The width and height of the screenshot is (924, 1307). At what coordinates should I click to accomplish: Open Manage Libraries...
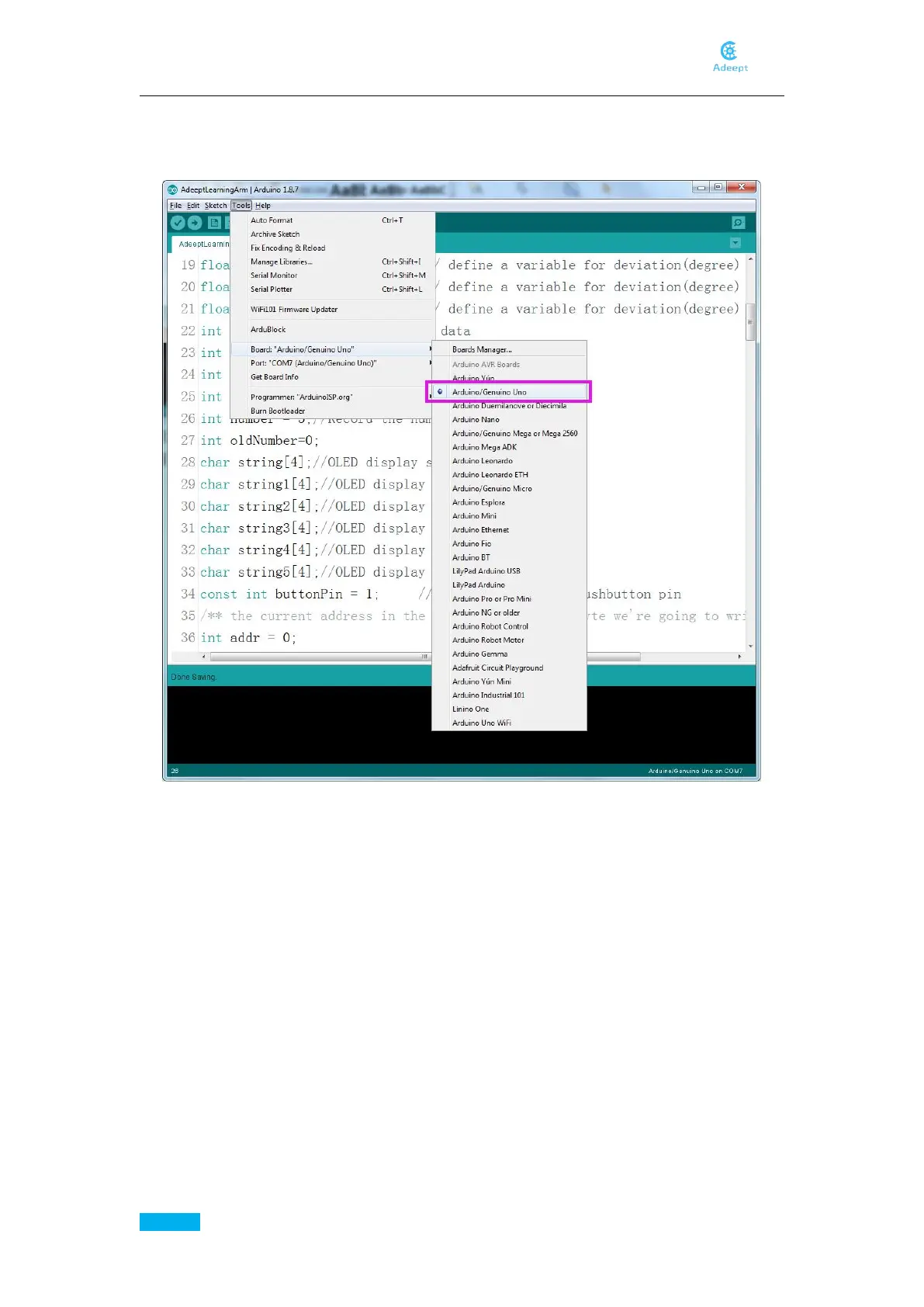coord(332,262)
